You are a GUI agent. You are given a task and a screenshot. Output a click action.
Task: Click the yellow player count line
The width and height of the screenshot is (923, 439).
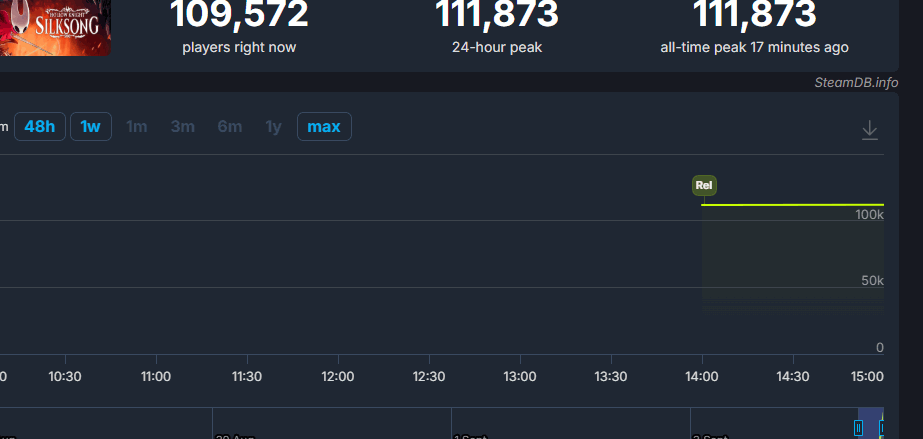792,205
